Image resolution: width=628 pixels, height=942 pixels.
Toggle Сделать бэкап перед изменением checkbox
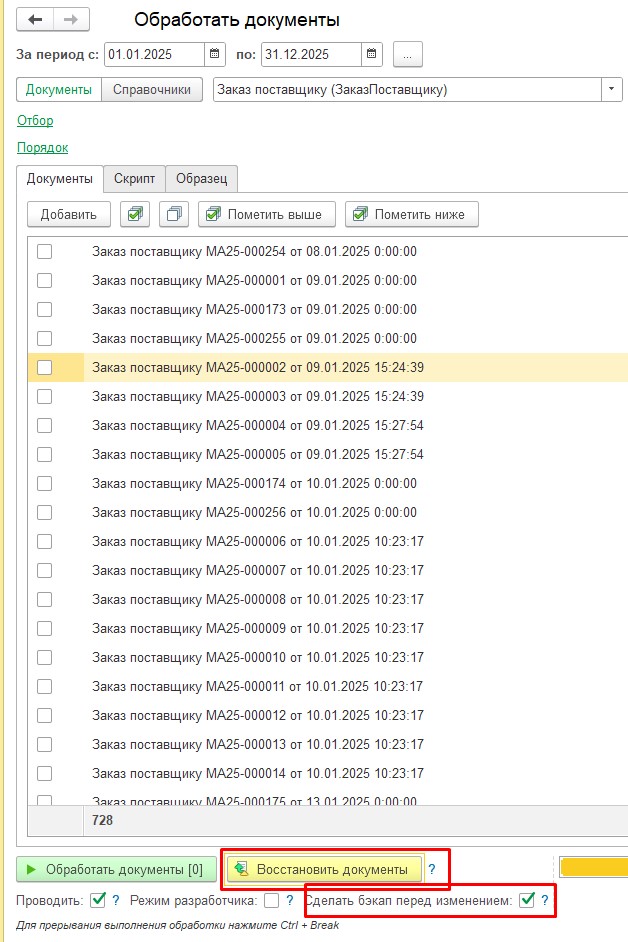coord(527,900)
